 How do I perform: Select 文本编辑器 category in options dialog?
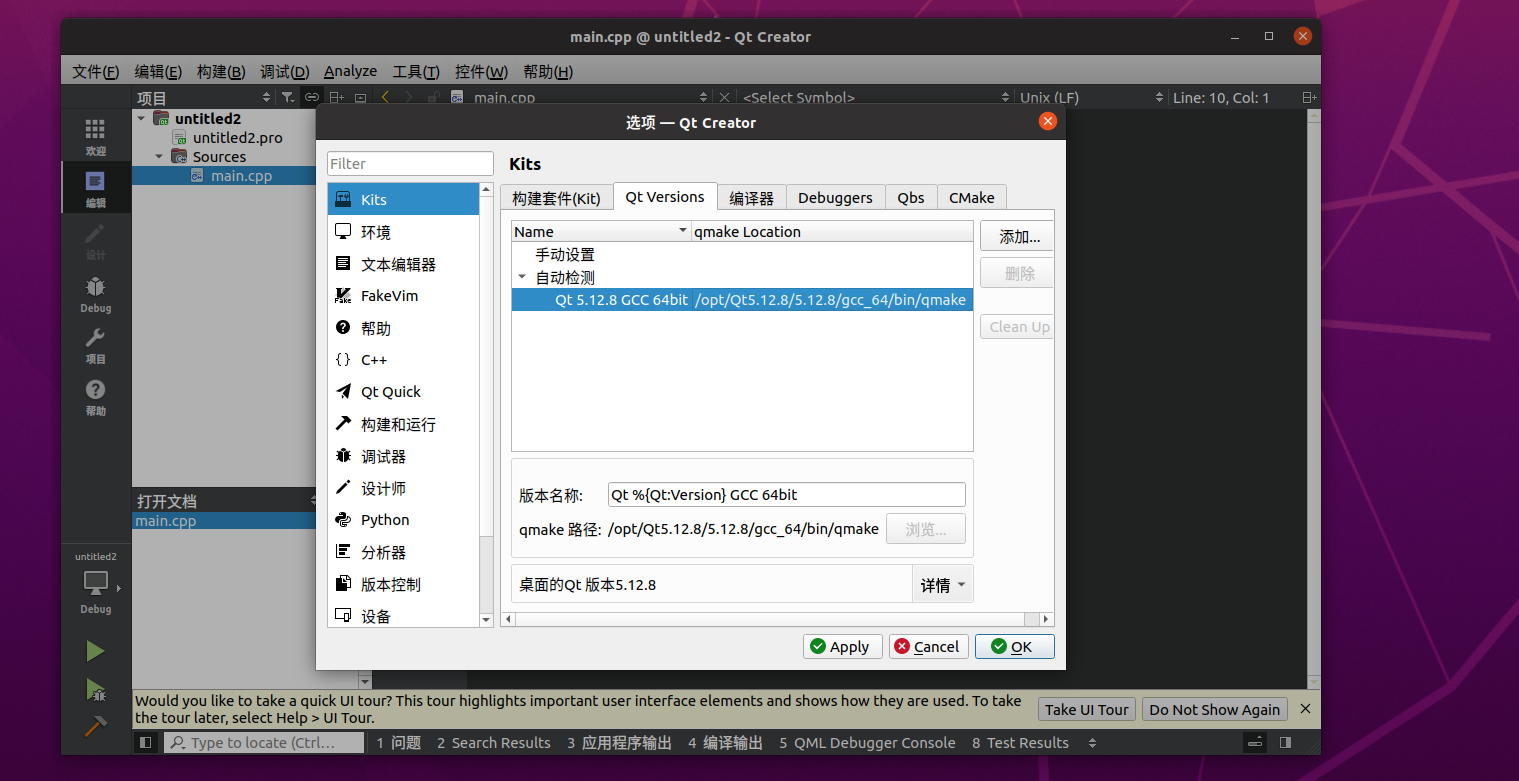pos(403,264)
